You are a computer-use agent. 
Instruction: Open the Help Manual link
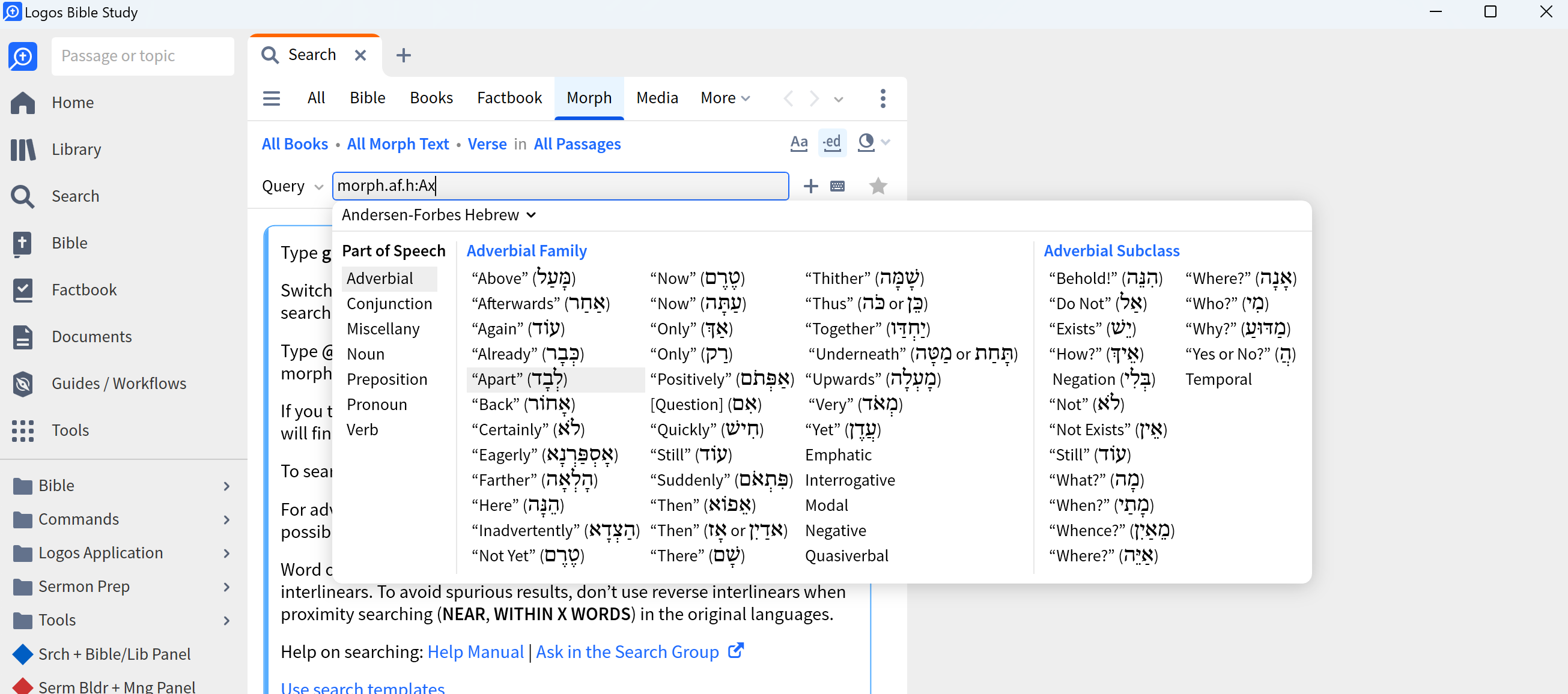click(475, 652)
